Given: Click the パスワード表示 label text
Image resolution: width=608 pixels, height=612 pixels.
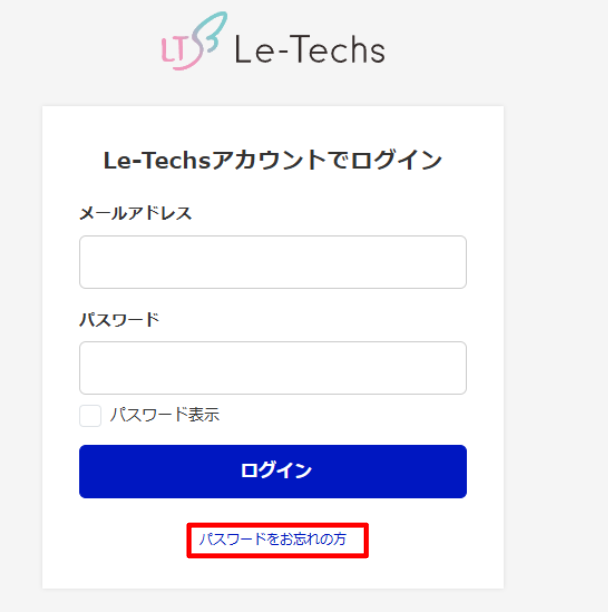Looking at the screenshot, I should click(x=165, y=415).
